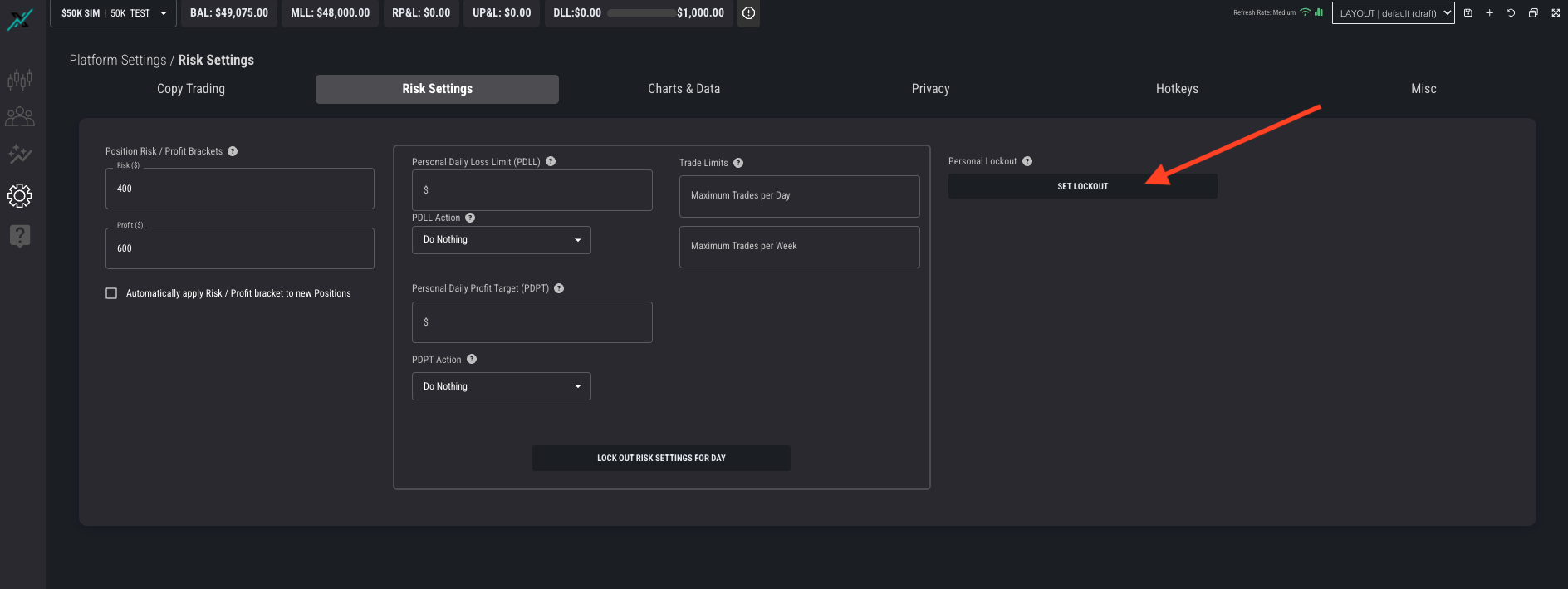Open the help question mark sidebar icon
Screen dimensions: 1568x589
coord(20,236)
